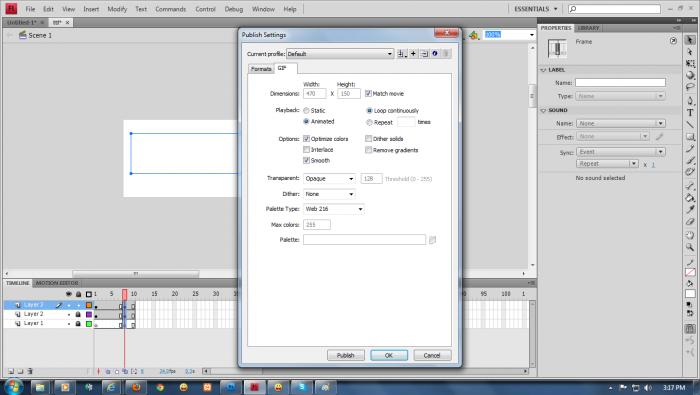Click the Import/Export Profile icon
Image resolution: width=700 pixels, height=395 pixels.
tap(402, 54)
